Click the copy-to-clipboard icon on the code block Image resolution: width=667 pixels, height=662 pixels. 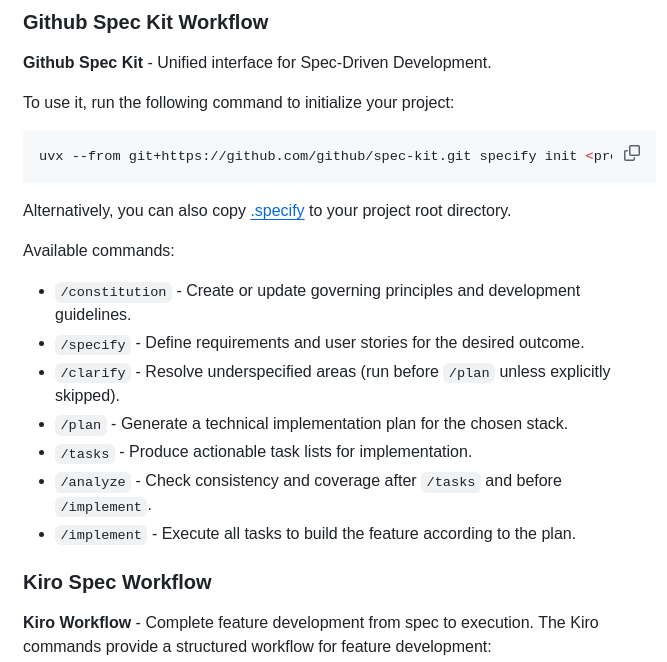point(632,153)
